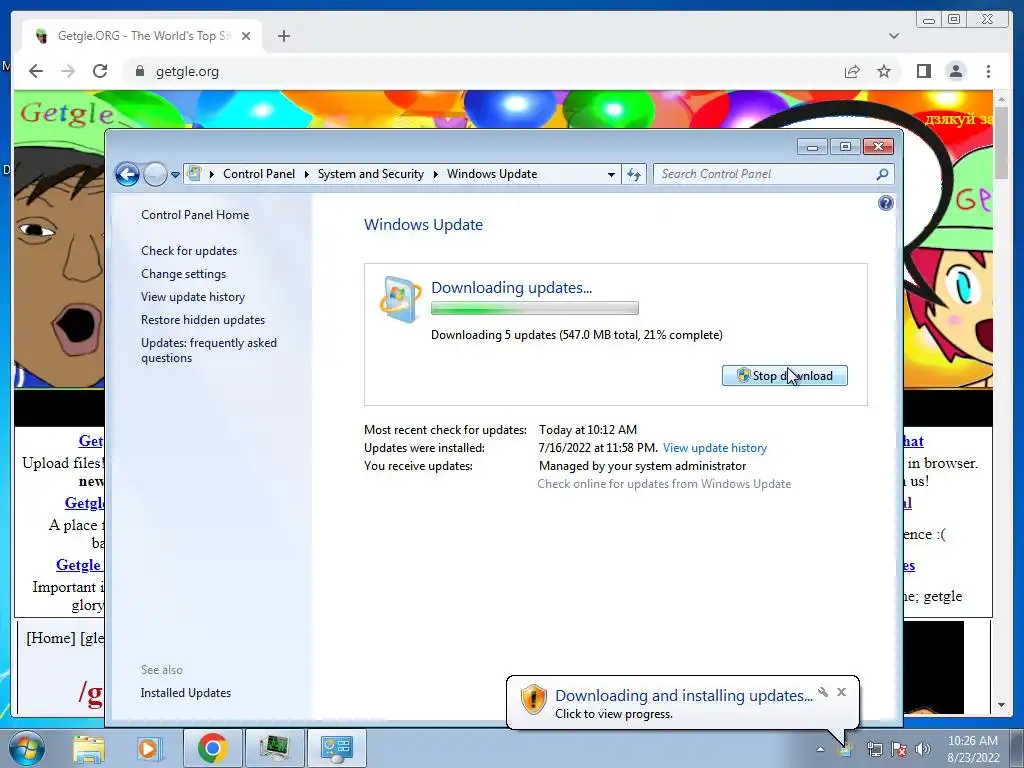Expand the arrow before Control Panel breadcrumb
This screenshot has width=1024, height=768.
[x=212, y=174]
